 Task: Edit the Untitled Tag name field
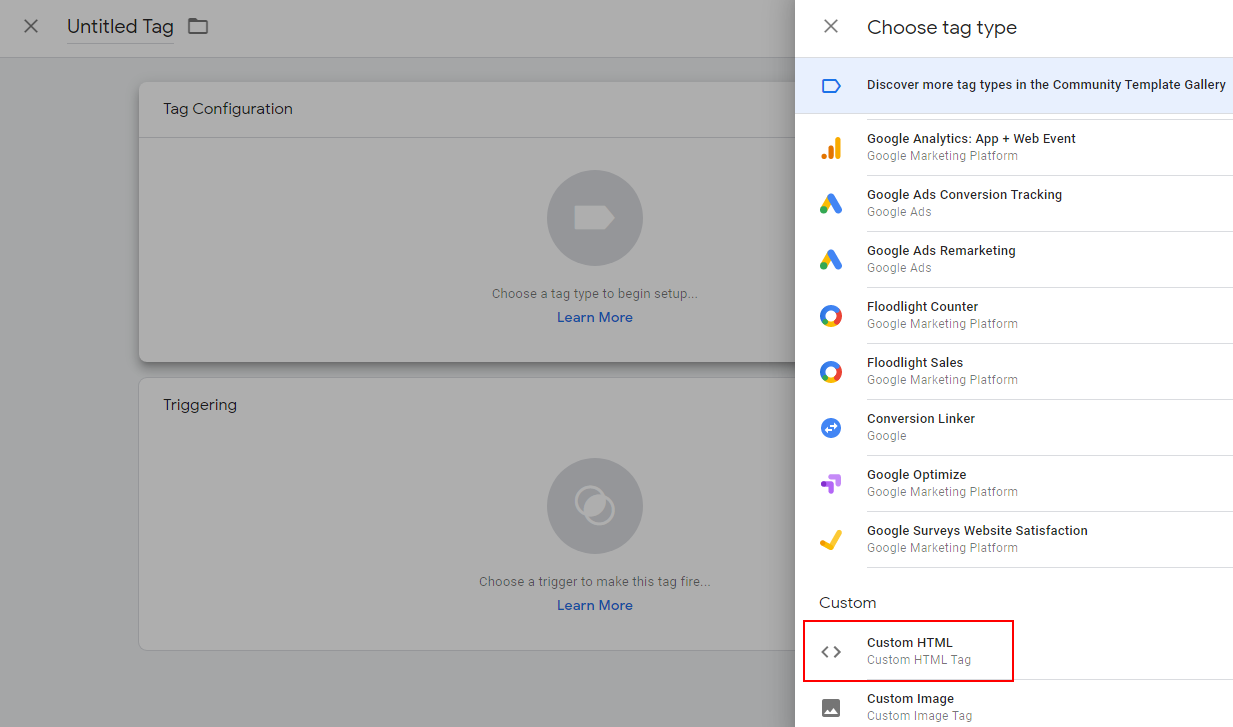tap(120, 27)
